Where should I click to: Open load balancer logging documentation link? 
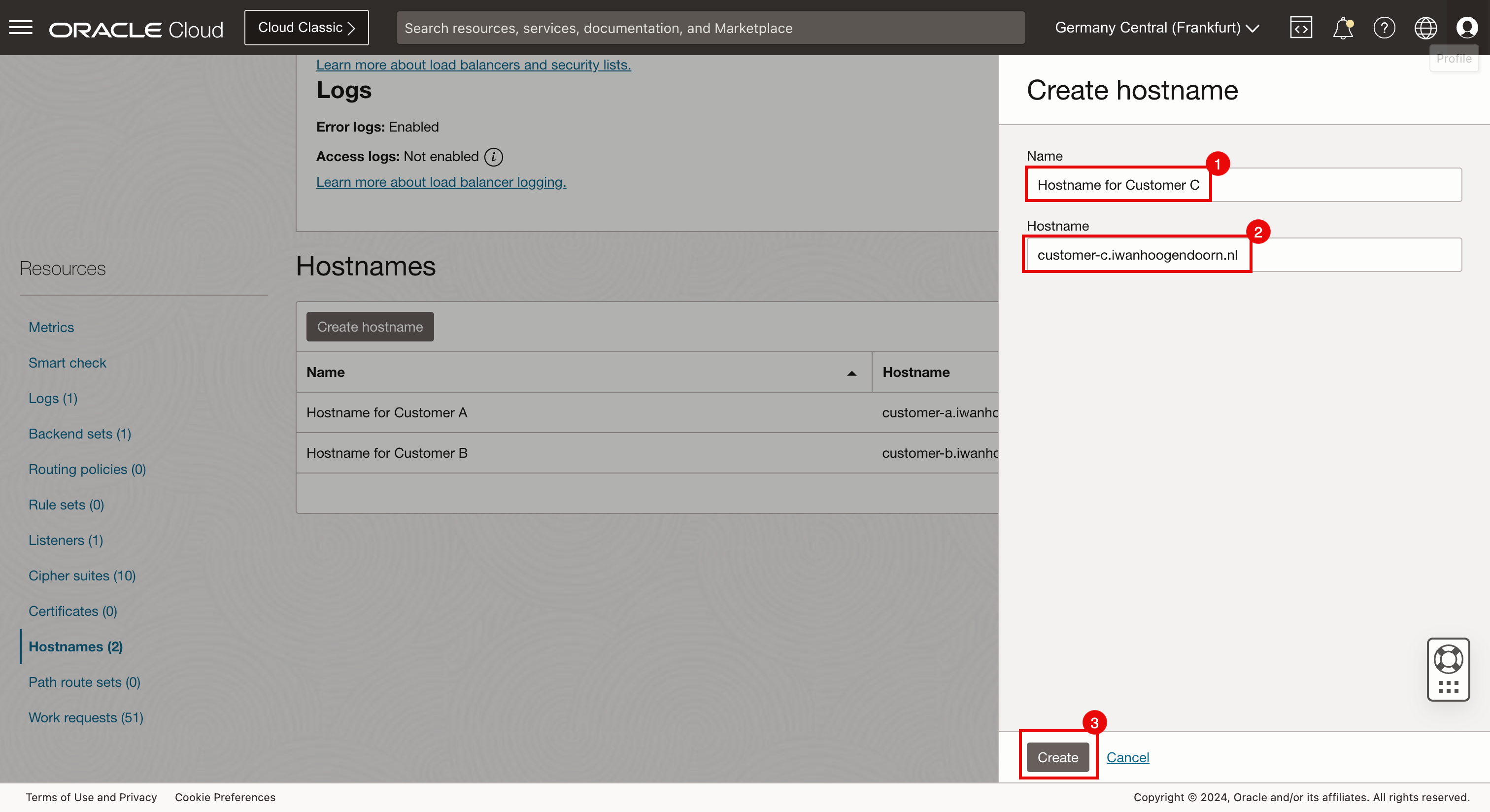(441, 182)
